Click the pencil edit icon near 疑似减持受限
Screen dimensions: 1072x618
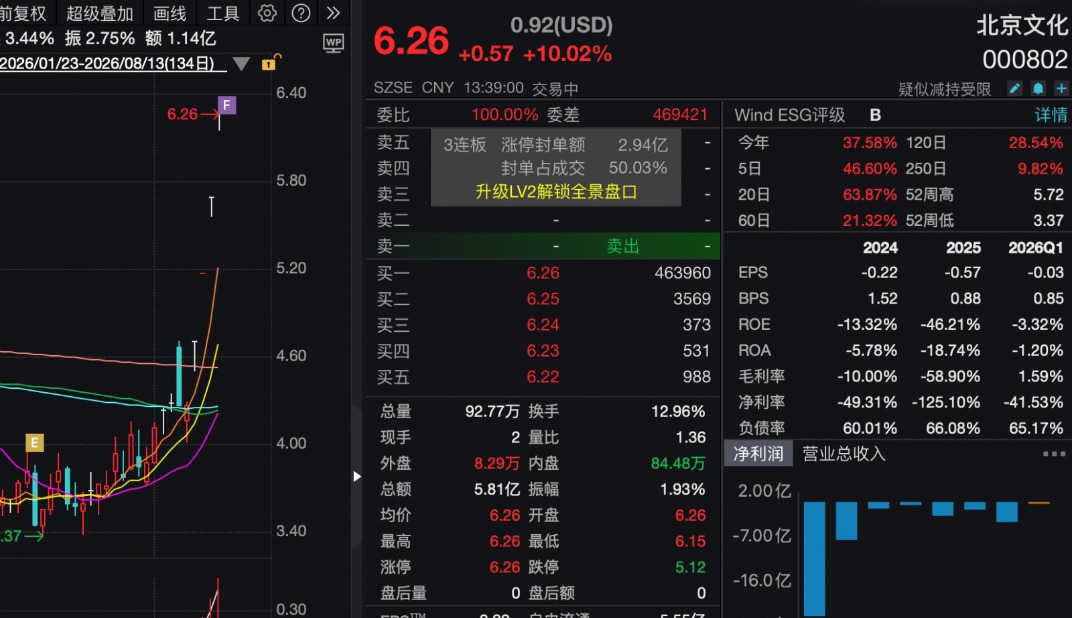tap(1015, 88)
